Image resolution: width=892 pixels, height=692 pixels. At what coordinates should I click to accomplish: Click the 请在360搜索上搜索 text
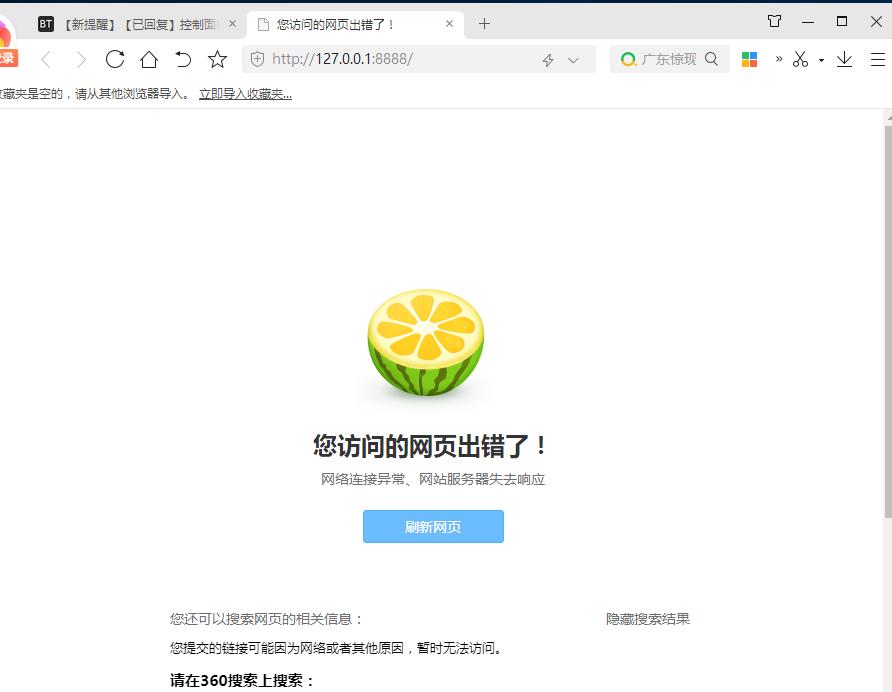(x=242, y=681)
